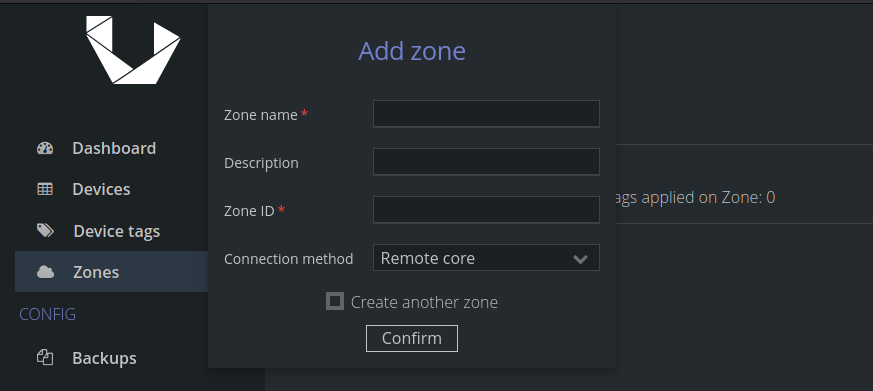This screenshot has width=873, height=391.
Task: Select the Zone ID input box
Action: (486, 210)
